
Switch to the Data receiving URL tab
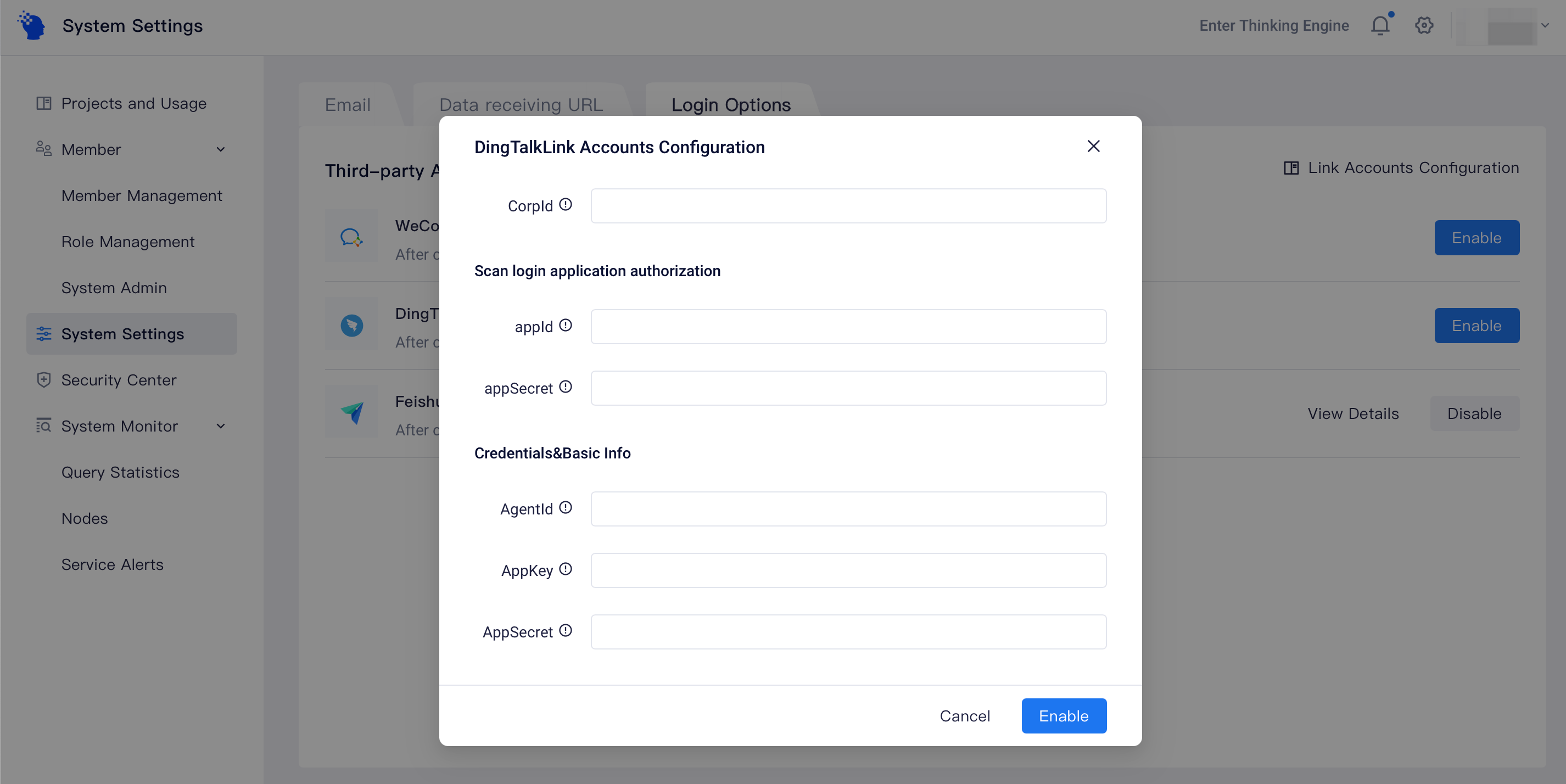click(521, 104)
